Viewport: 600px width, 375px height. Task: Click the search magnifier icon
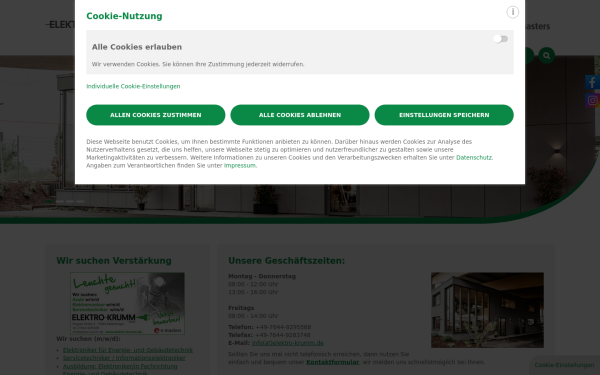point(546,55)
